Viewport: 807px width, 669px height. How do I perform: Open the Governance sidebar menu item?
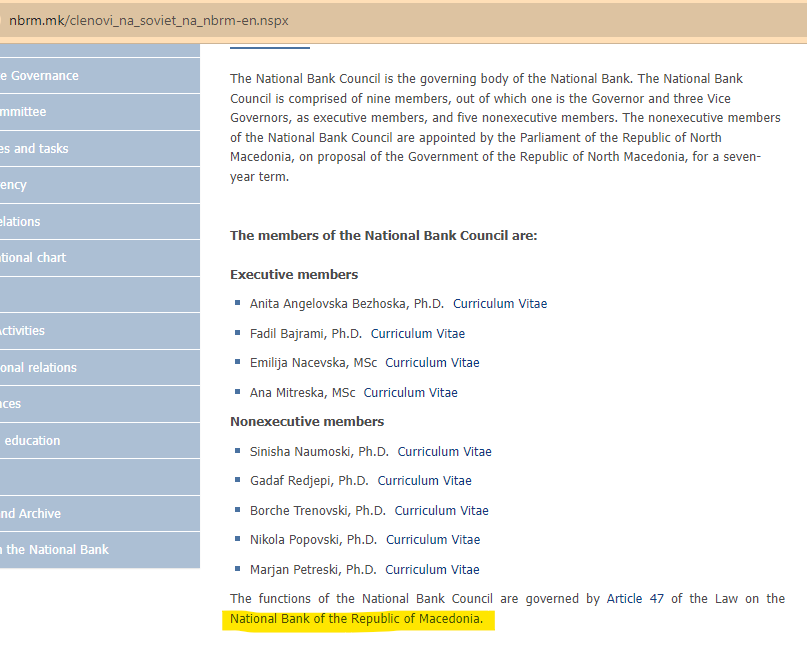pos(100,76)
